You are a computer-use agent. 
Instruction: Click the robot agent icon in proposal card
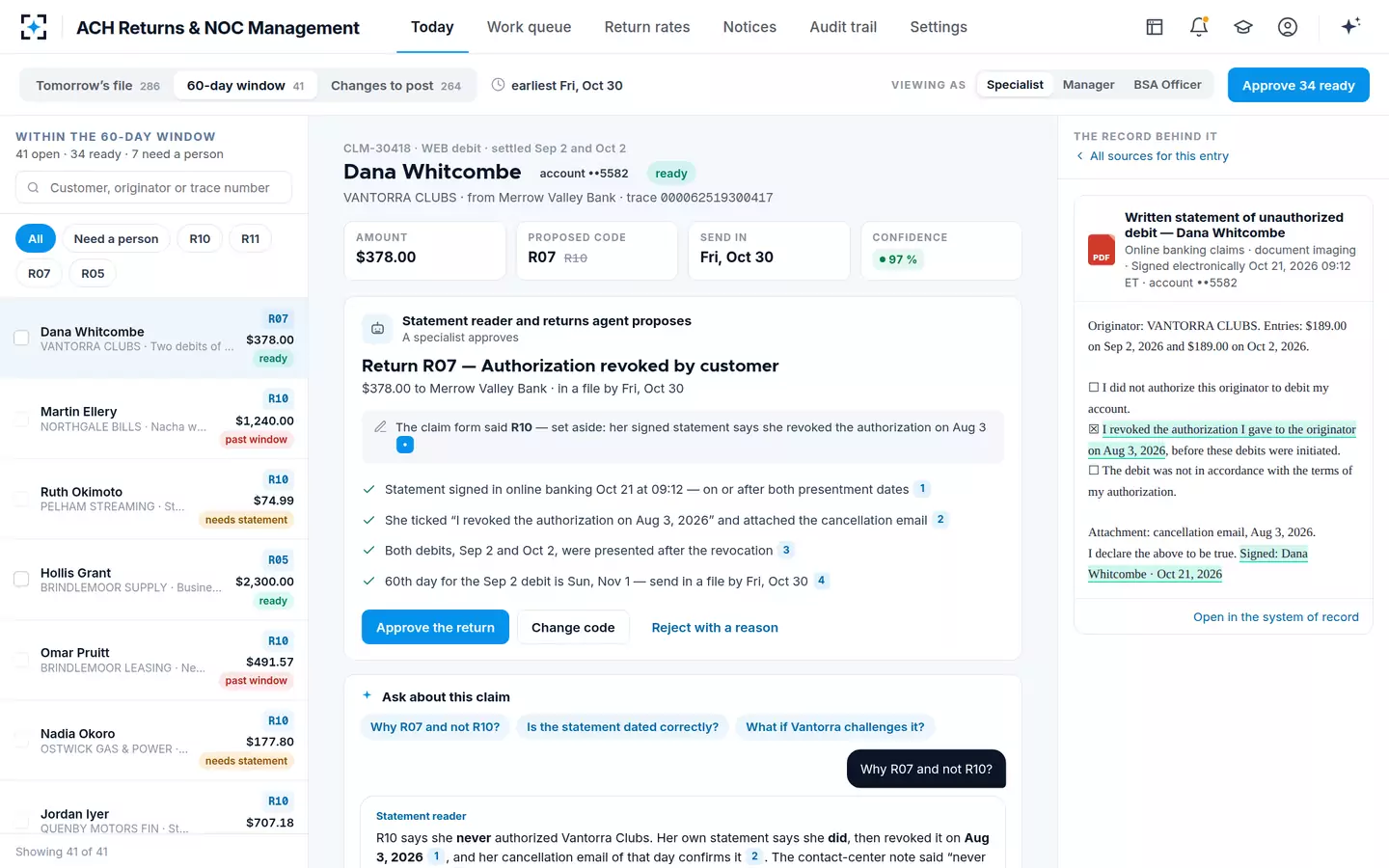click(377, 329)
